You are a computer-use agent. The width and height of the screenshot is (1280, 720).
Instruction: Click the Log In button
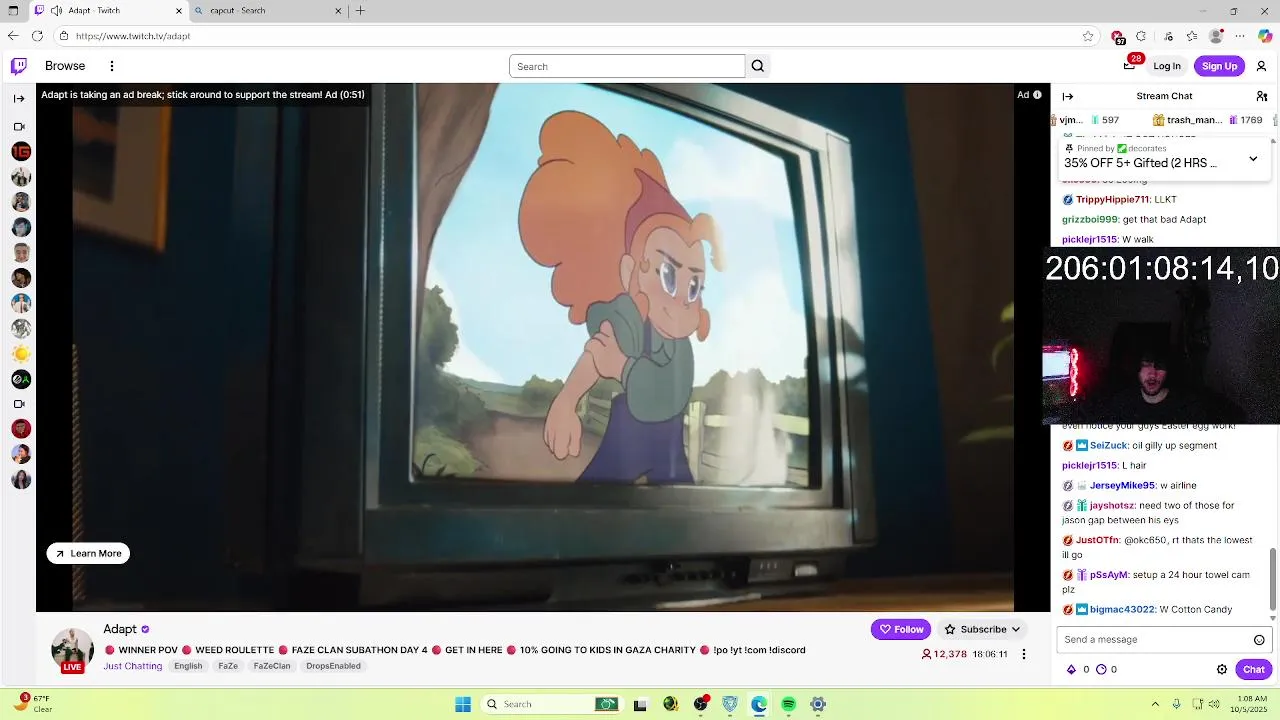tap(1167, 66)
